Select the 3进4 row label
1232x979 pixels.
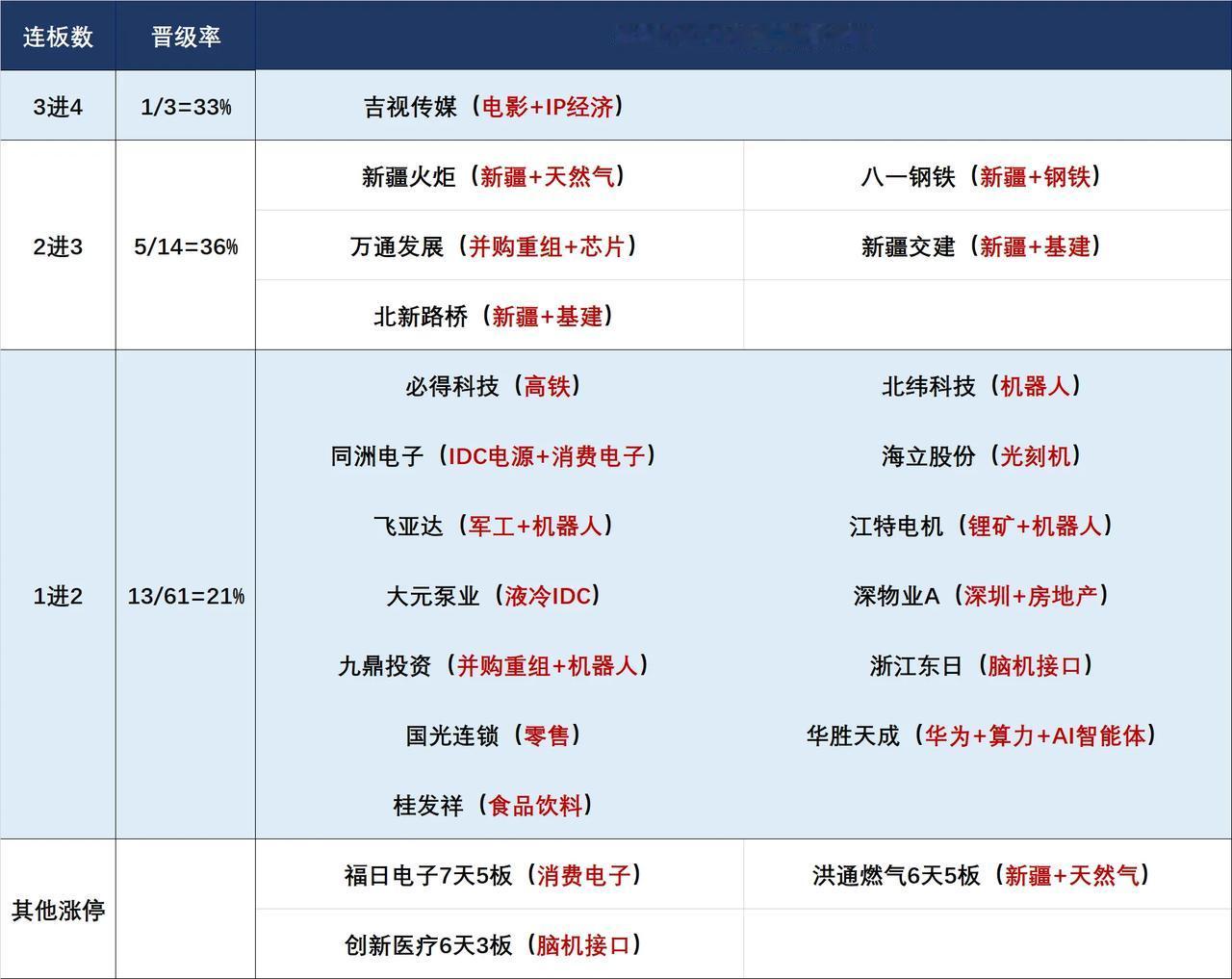pyautogui.click(x=58, y=107)
